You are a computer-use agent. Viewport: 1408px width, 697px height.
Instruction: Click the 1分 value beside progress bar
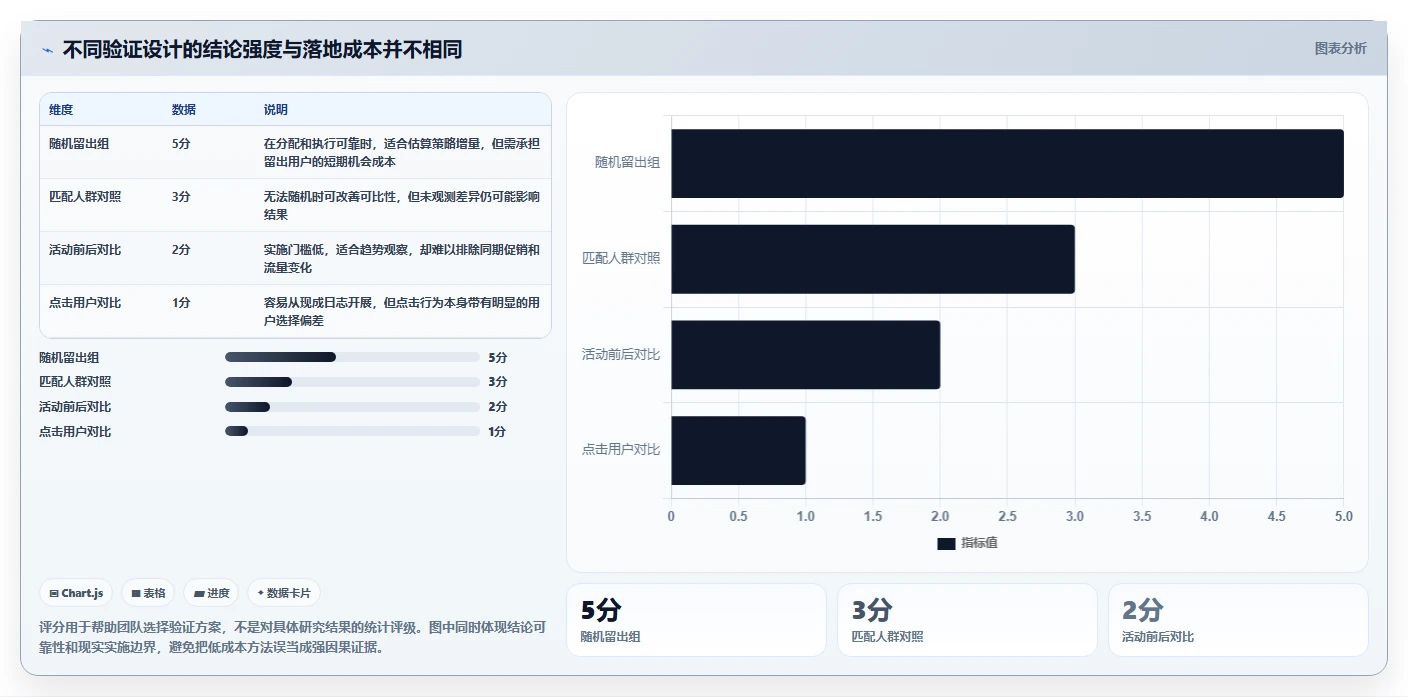coord(497,432)
